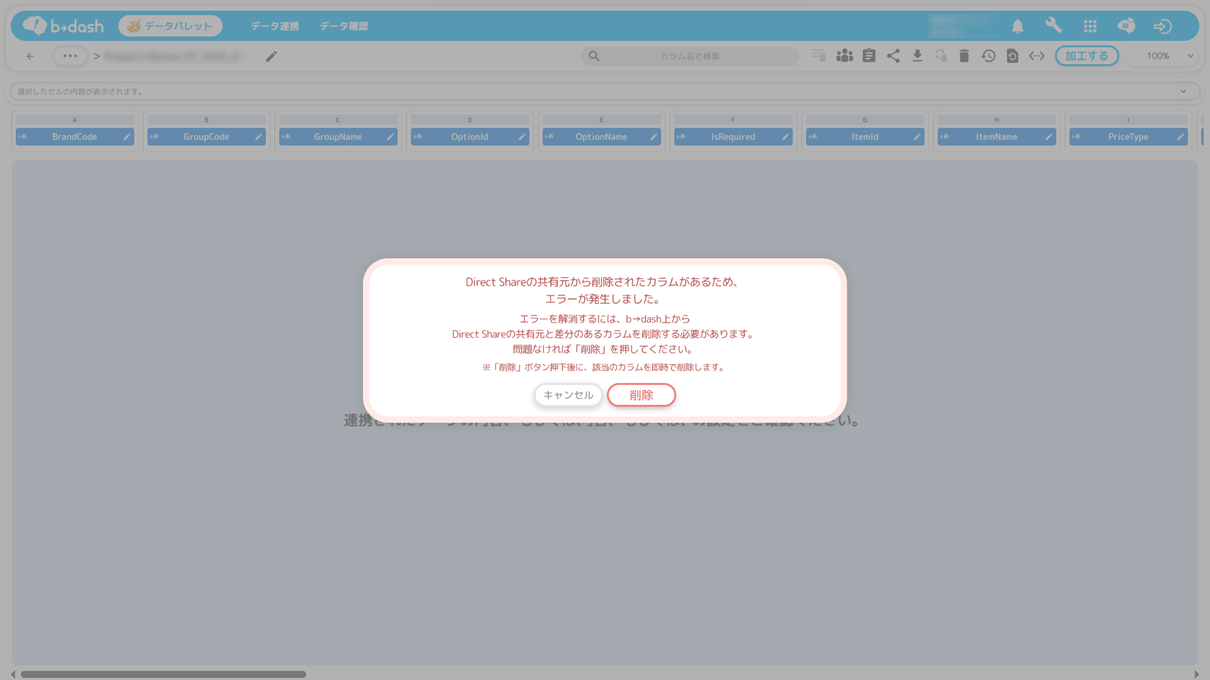Click the chat support mascot icon
The height and width of the screenshot is (680, 1210).
[1126, 27]
